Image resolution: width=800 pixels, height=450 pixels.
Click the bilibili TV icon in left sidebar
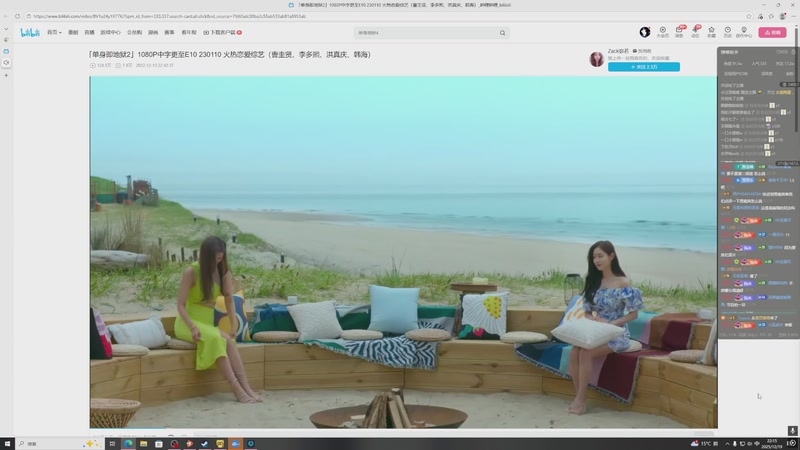point(6,52)
